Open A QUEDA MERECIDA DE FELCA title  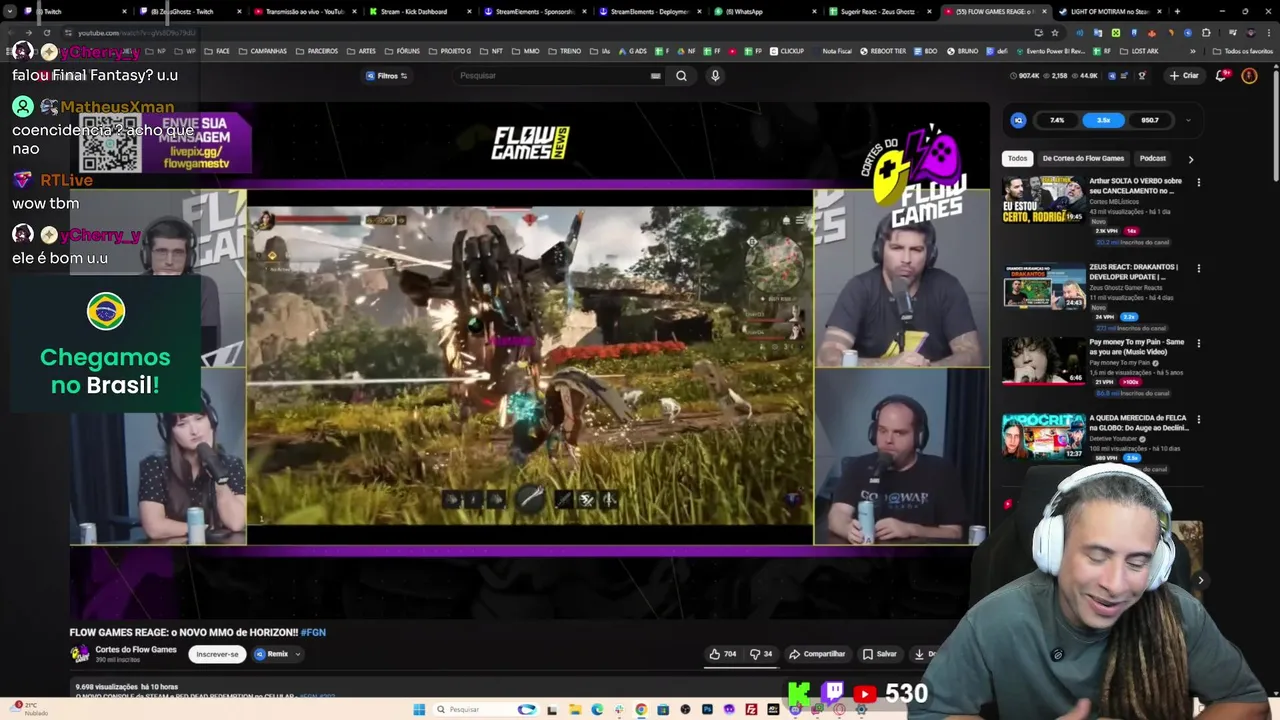point(1137,422)
